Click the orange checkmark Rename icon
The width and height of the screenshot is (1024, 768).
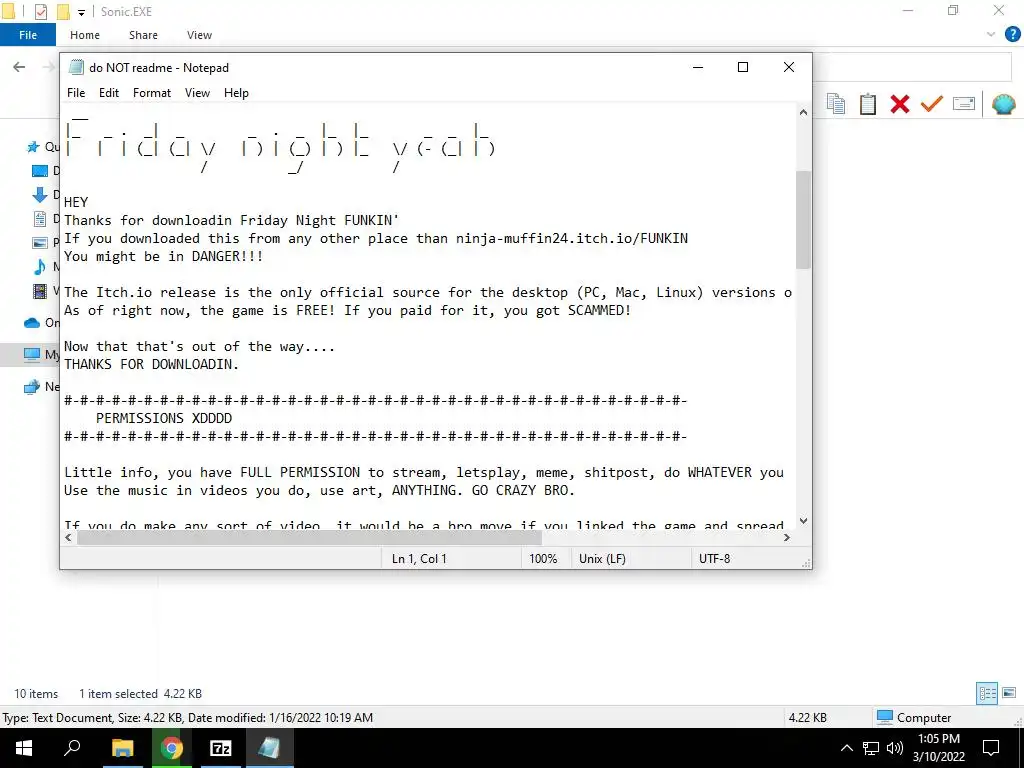coord(932,104)
